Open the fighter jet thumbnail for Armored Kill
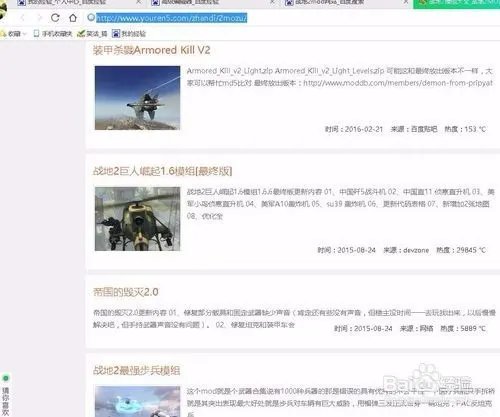The width and height of the screenshot is (500, 417). click(x=137, y=98)
